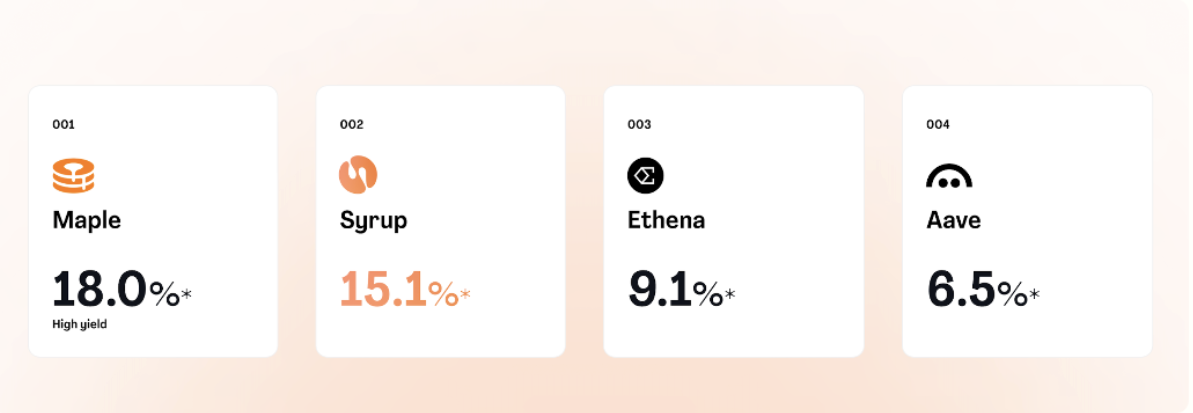Screen dimensions: 1193x413
Task: Click the asterisk after 9.1%
Action: pyautogui.click(x=730, y=294)
